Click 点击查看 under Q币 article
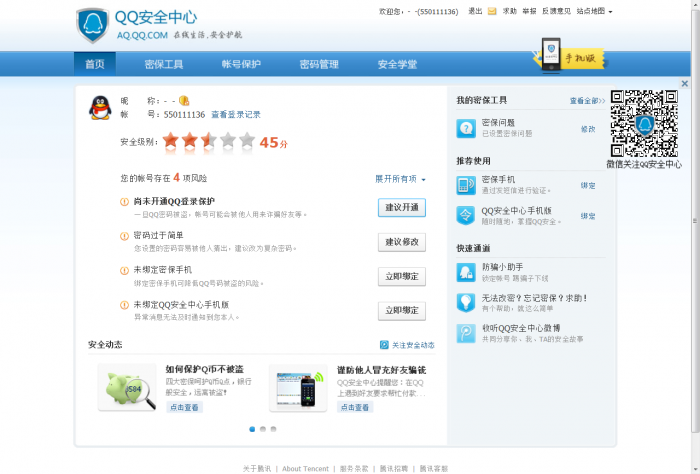Screen dimensions: 700x474 tap(184, 407)
